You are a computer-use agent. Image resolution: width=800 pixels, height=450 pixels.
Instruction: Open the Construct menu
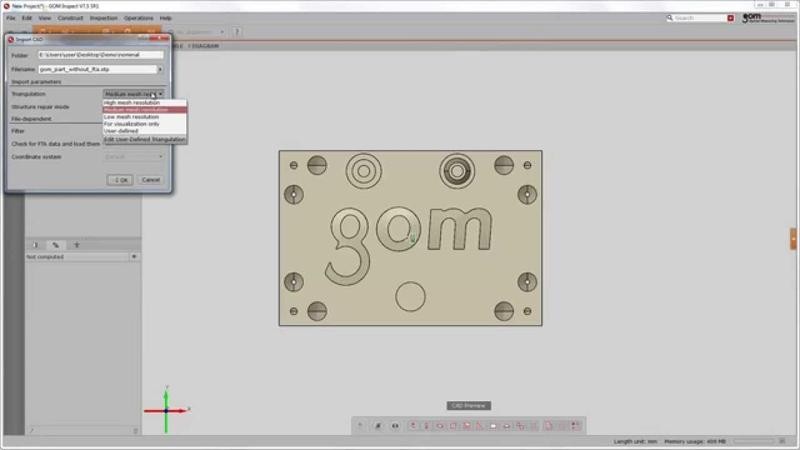coord(70,18)
